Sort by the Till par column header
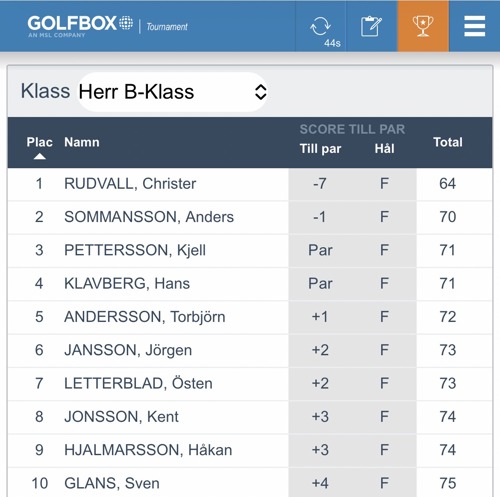This screenshot has height=497, width=500. coord(320,149)
